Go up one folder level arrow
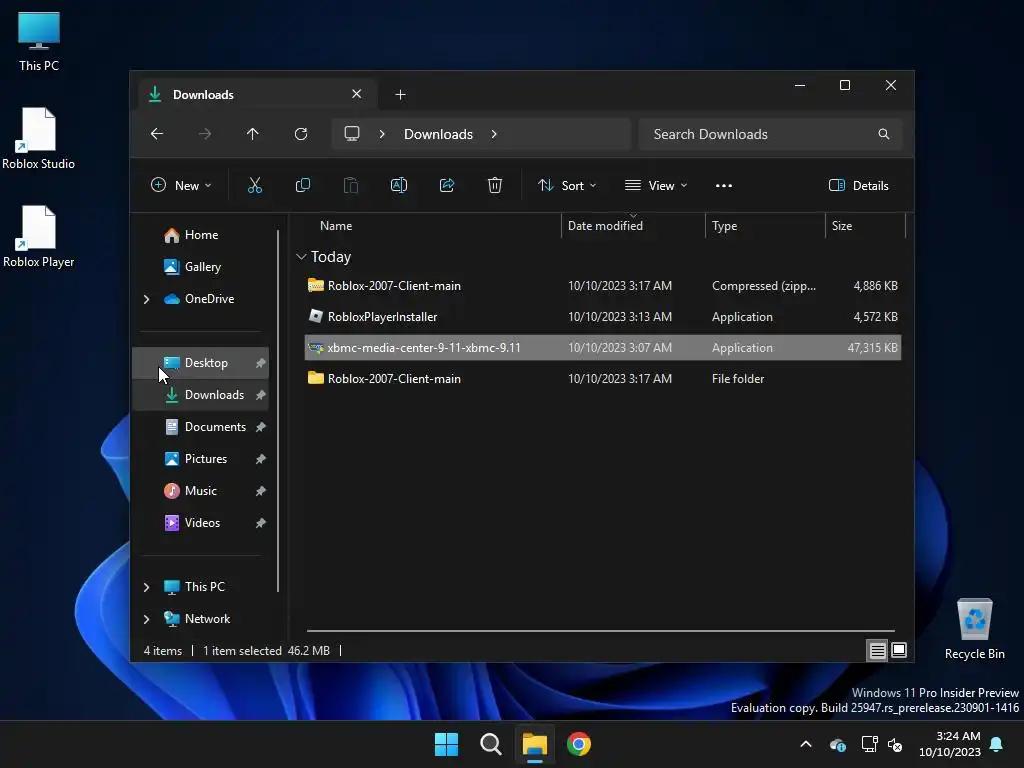 (253, 134)
